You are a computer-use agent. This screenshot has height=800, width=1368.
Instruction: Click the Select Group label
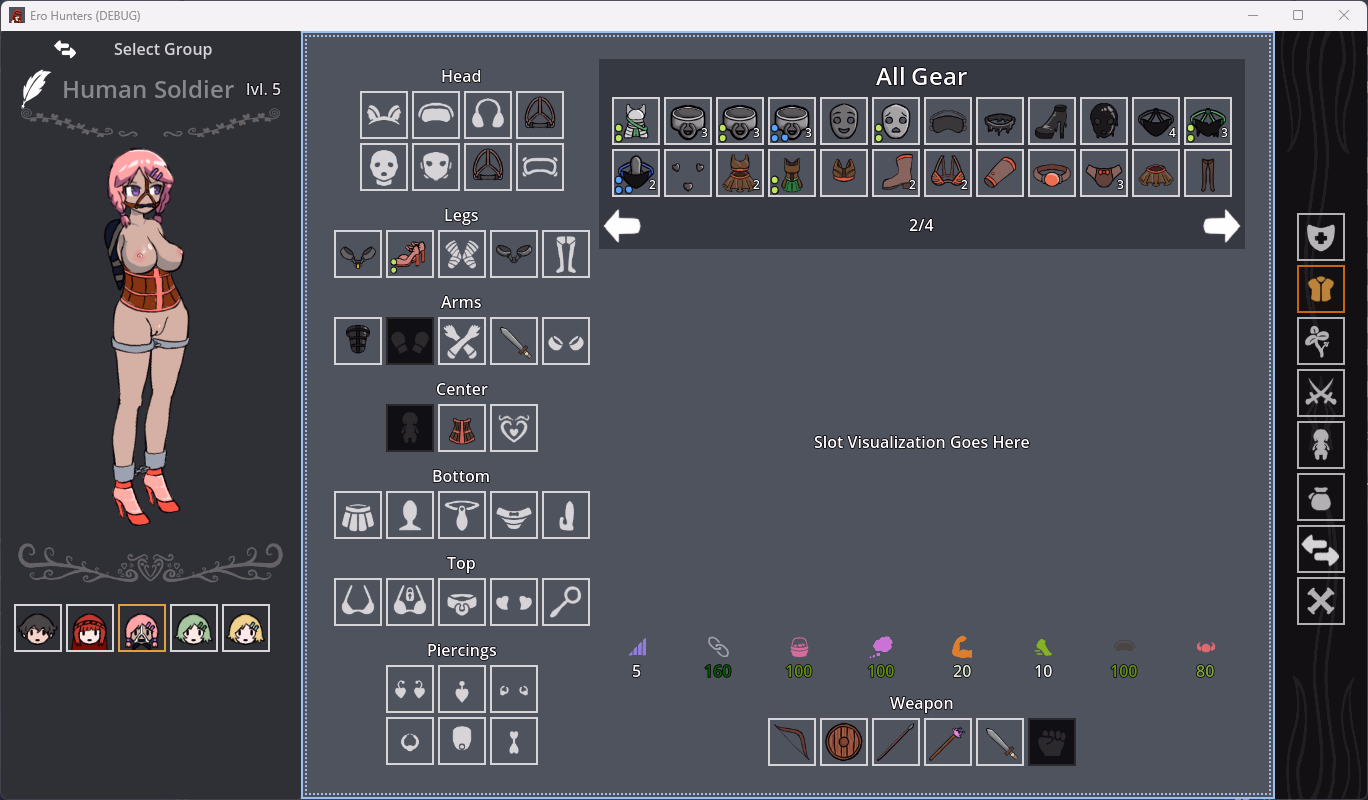(163, 49)
